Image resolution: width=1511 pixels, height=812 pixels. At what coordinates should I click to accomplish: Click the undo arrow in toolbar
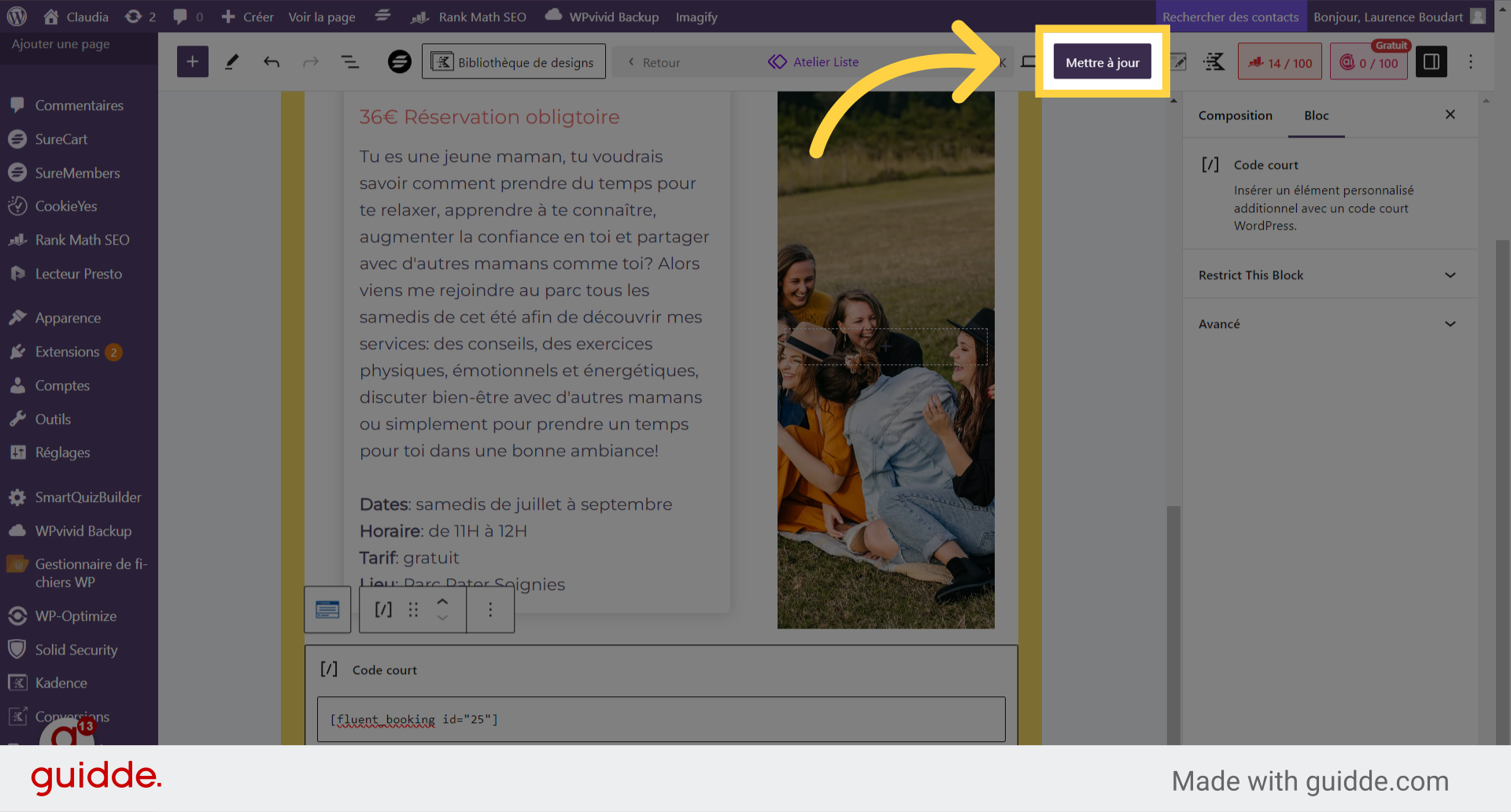tap(272, 62)
